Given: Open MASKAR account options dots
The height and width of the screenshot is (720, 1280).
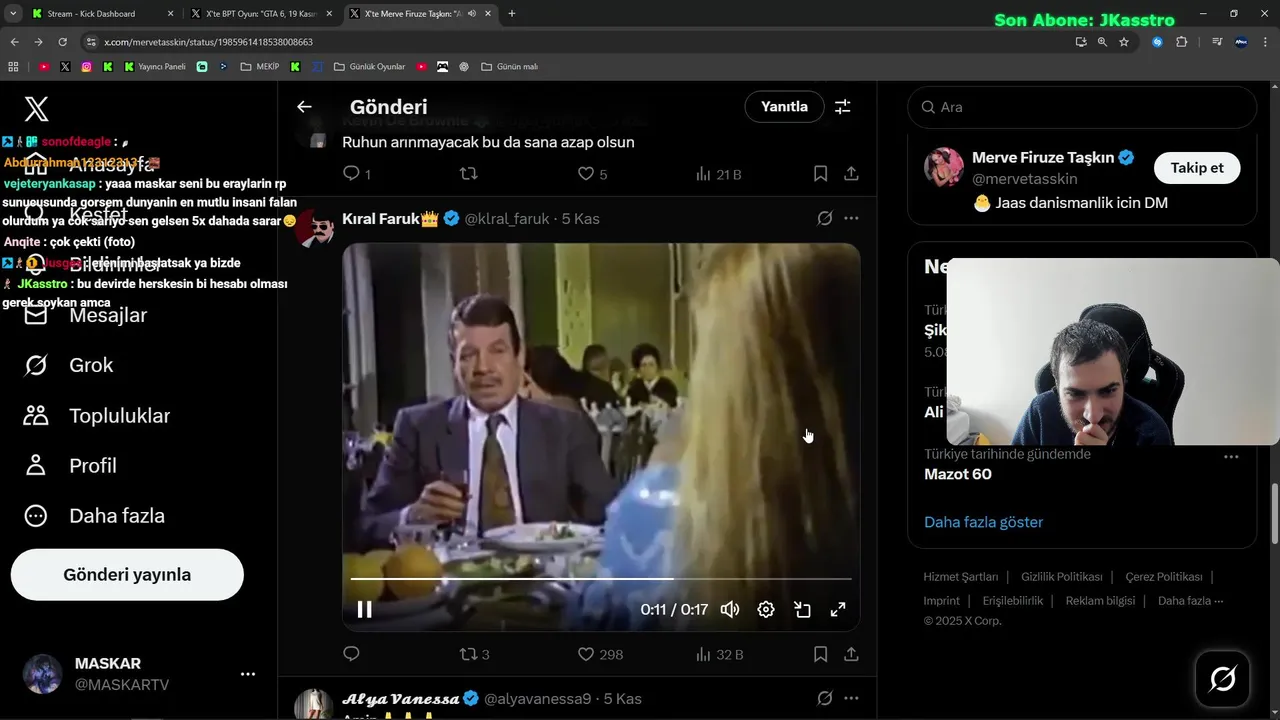Looking at the screenshot, I should coord(248,674).
